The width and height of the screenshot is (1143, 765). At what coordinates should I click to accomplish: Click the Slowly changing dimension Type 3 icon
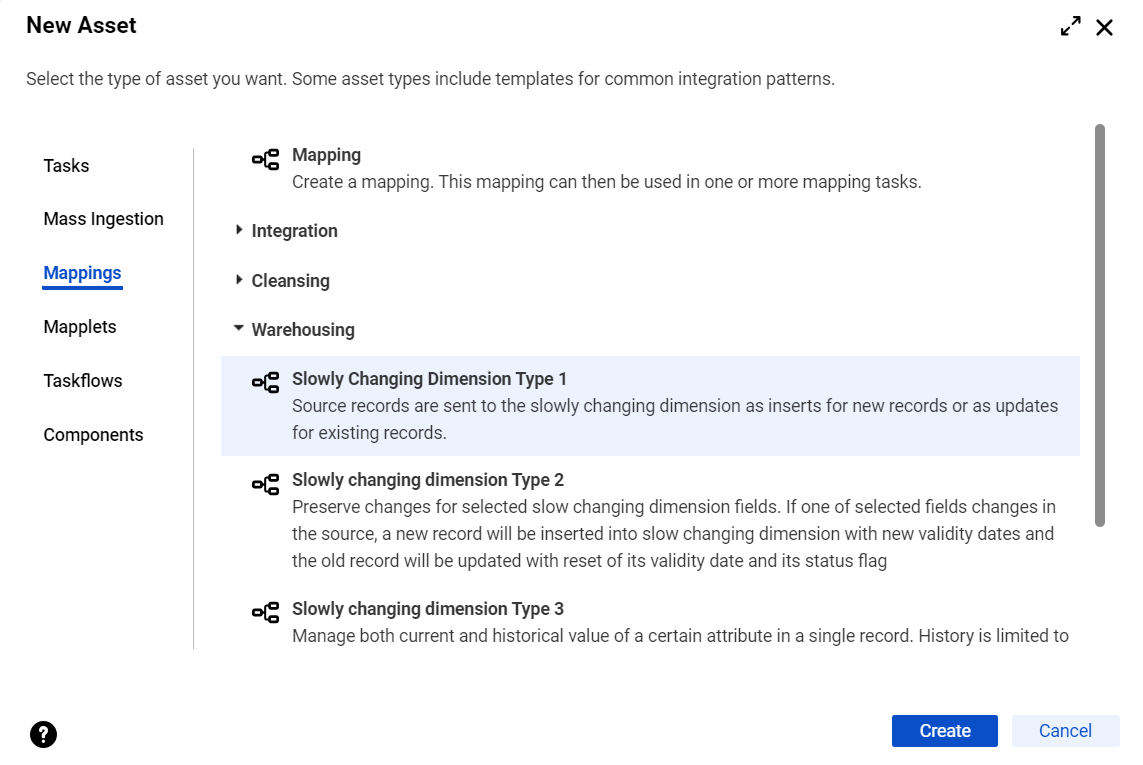(265, 613)
